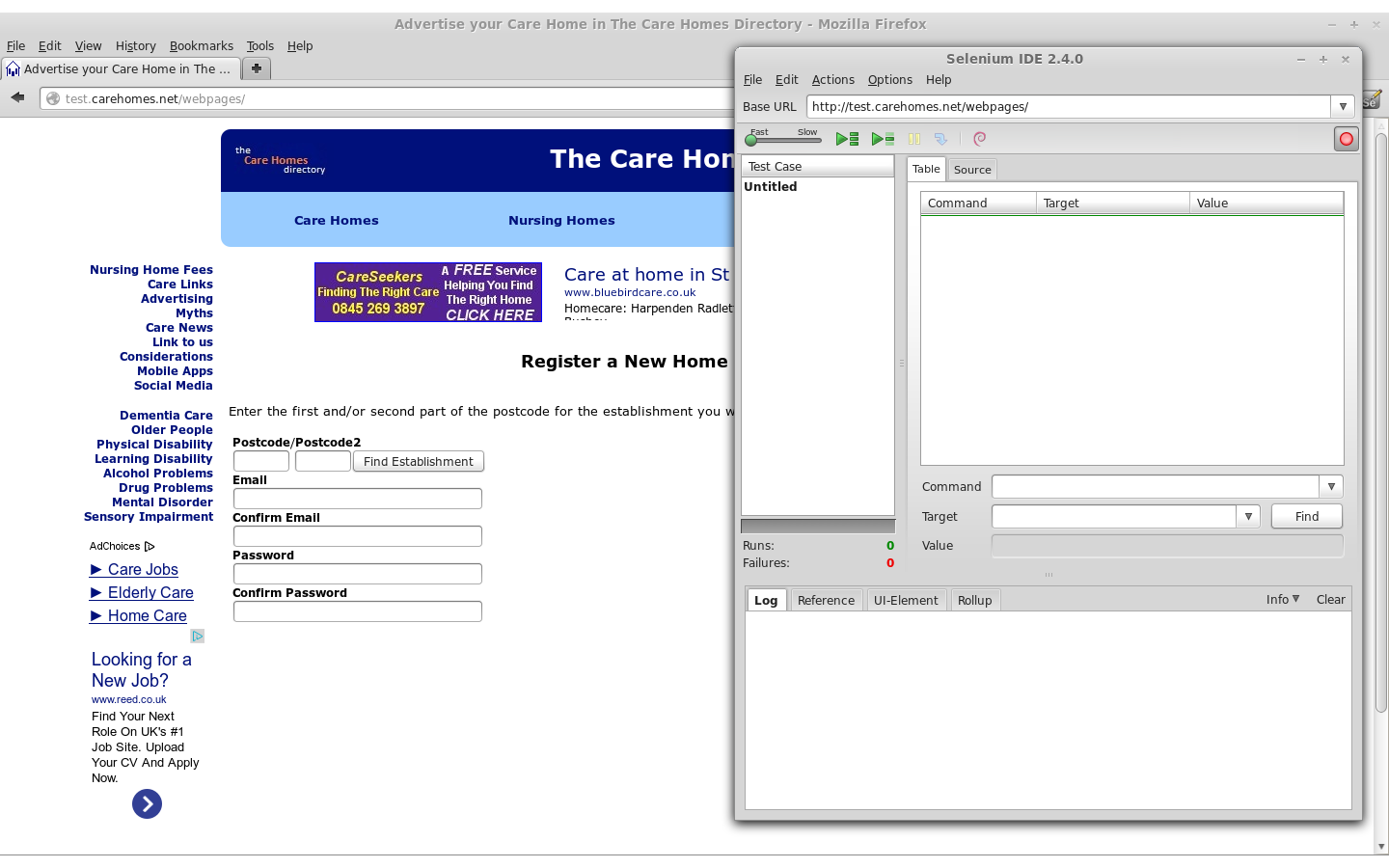Pause the test playback

coord(913,139)
